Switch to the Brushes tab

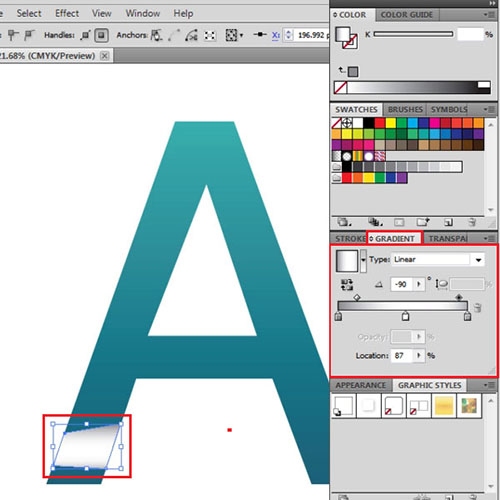click(405, 109)
